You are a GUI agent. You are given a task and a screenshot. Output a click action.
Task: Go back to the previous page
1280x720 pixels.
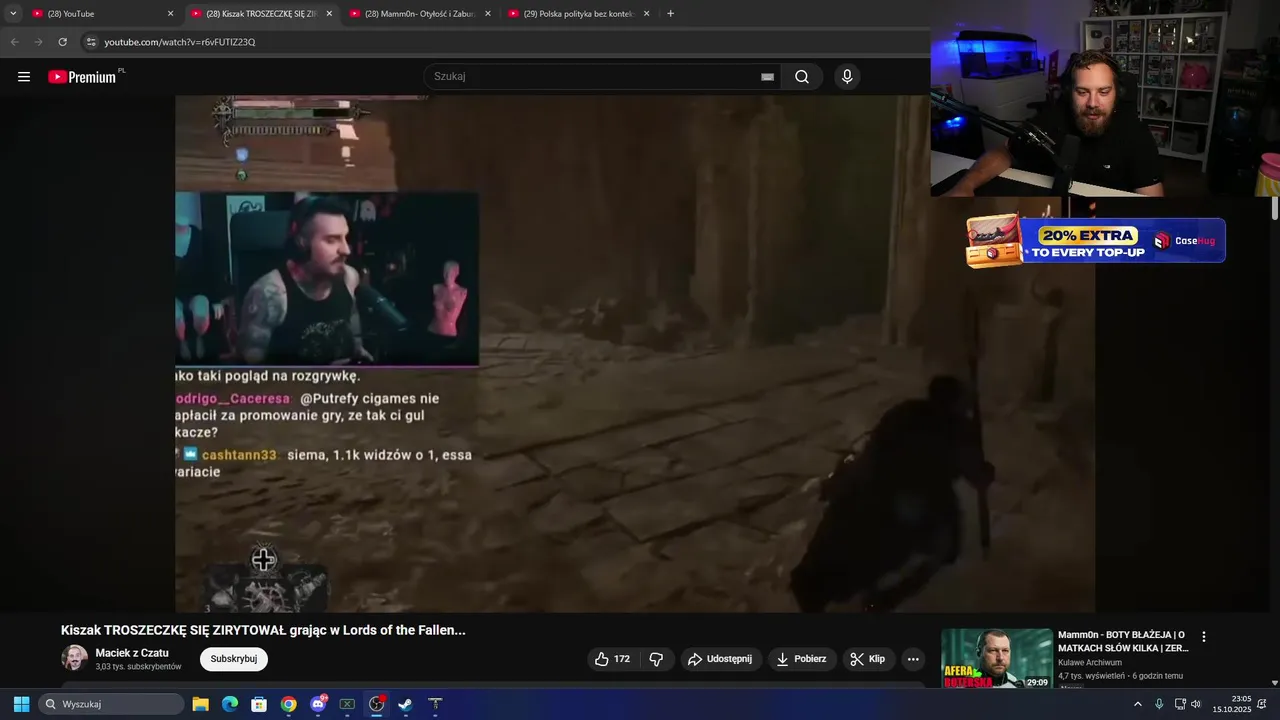(x=14, y=42)
